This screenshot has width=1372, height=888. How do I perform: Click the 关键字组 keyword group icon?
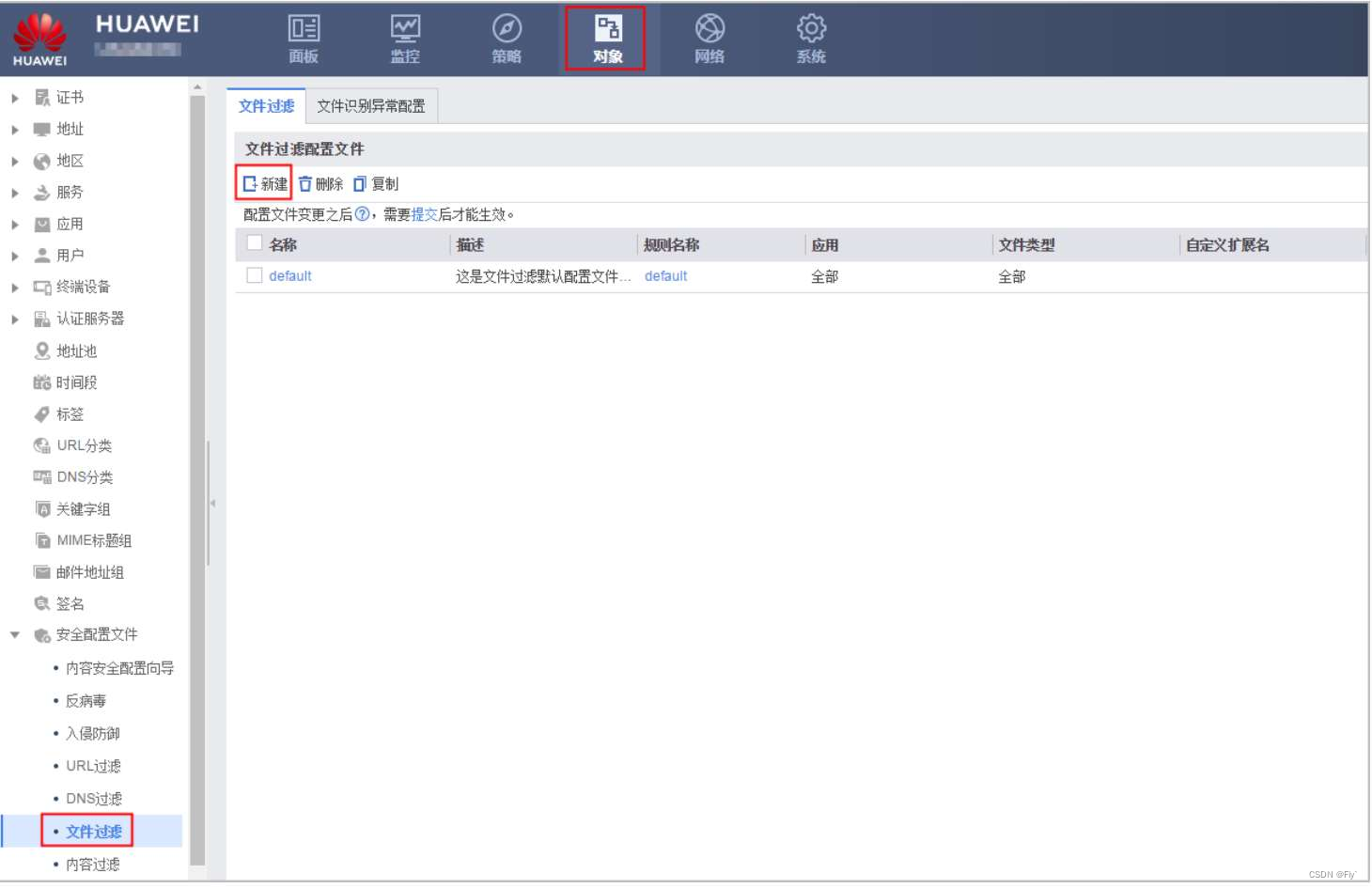pyautogui.click(x=42, y=509)
